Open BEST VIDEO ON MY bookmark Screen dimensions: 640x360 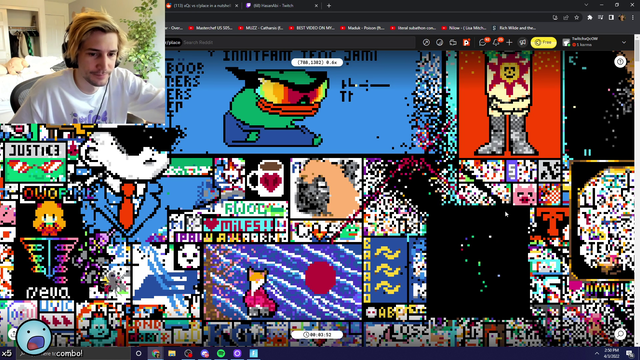[311, 28]
